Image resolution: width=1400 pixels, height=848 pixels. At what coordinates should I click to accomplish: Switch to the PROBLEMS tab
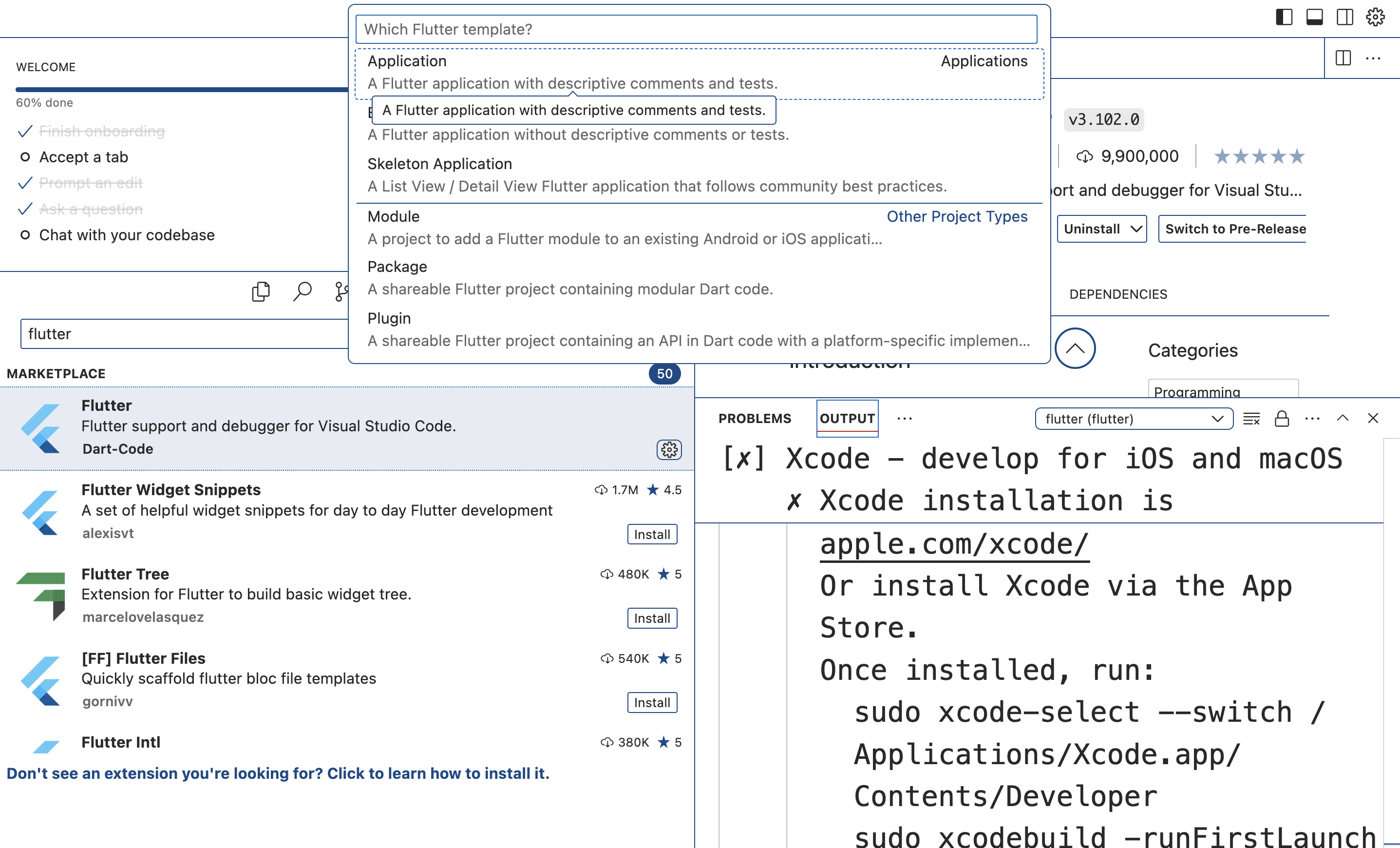pos(755,419)
